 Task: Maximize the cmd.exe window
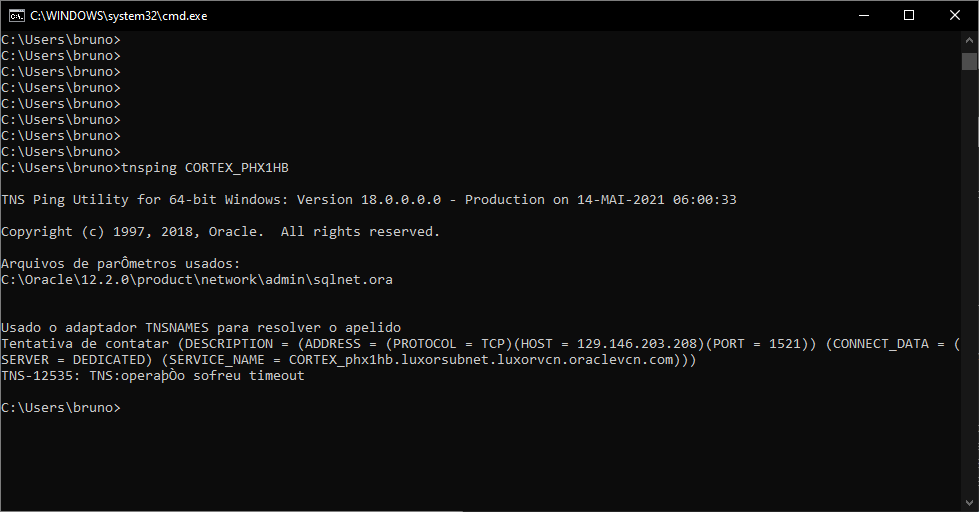click(909, 16)
